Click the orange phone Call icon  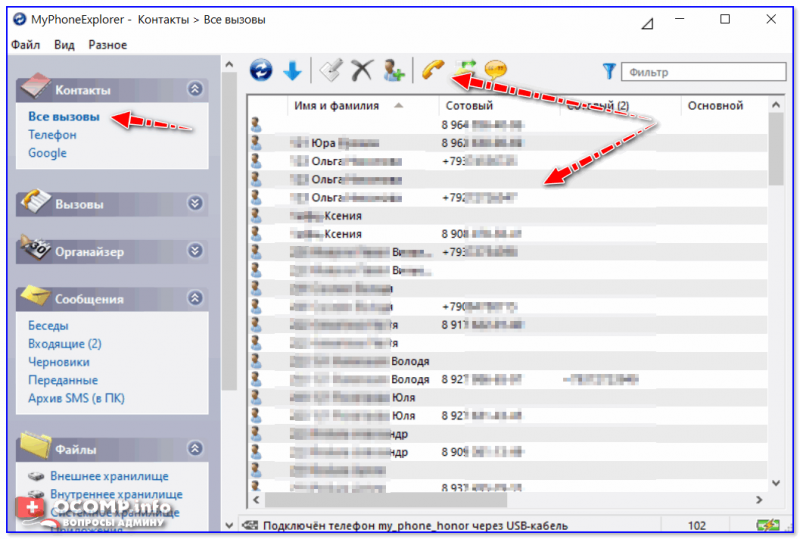(x=433, y=70)
